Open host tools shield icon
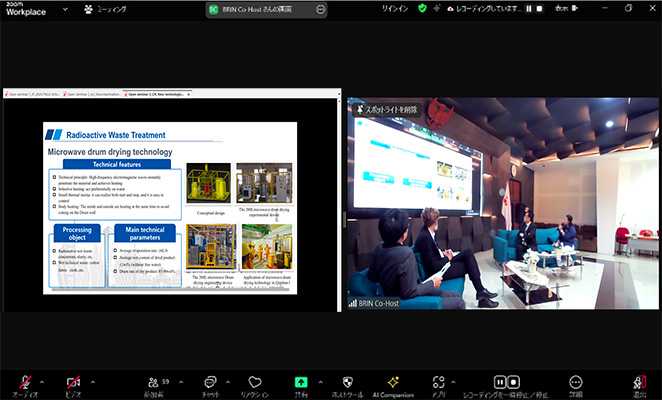 [x=347, y=382]
